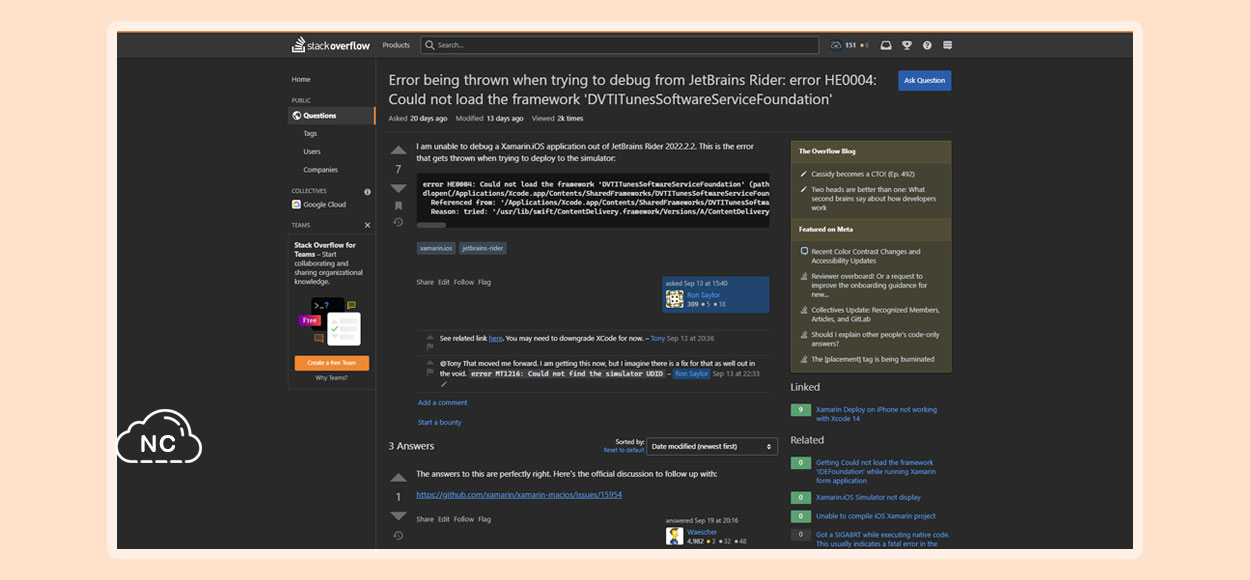
Task: Focus the Search input field
Action: pyautogui.click(x=620, y=45)
